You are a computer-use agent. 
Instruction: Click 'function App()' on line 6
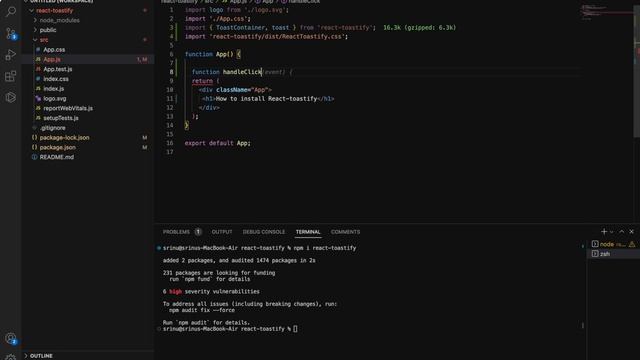point(209,54)
